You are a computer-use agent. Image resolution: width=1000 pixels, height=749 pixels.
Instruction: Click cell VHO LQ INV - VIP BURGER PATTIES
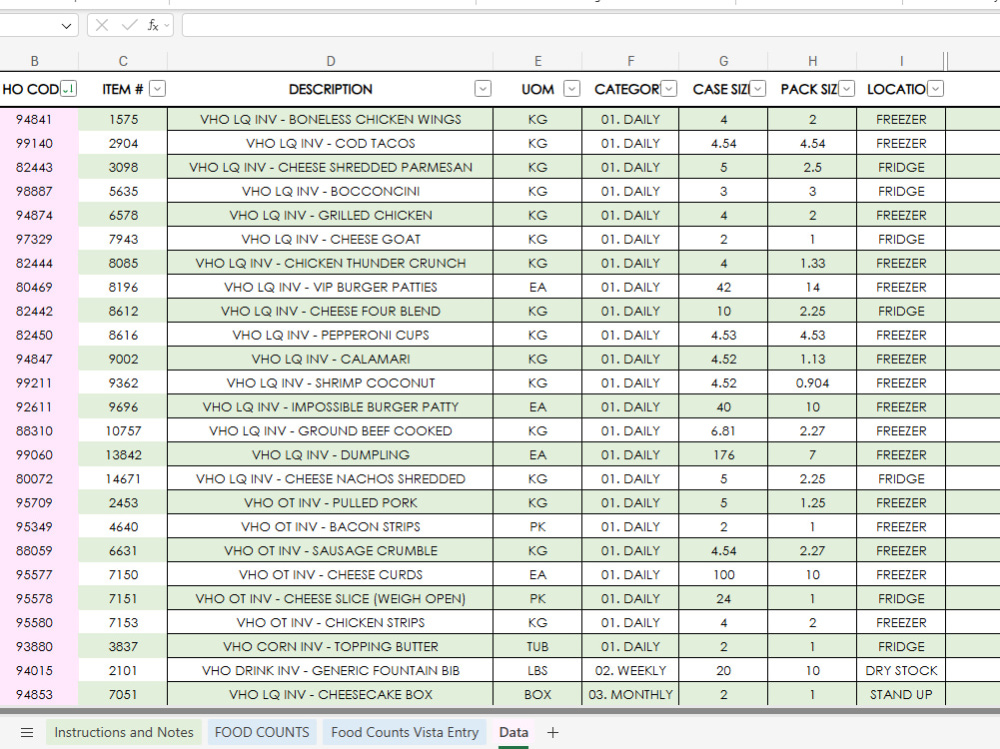(330, 287)
